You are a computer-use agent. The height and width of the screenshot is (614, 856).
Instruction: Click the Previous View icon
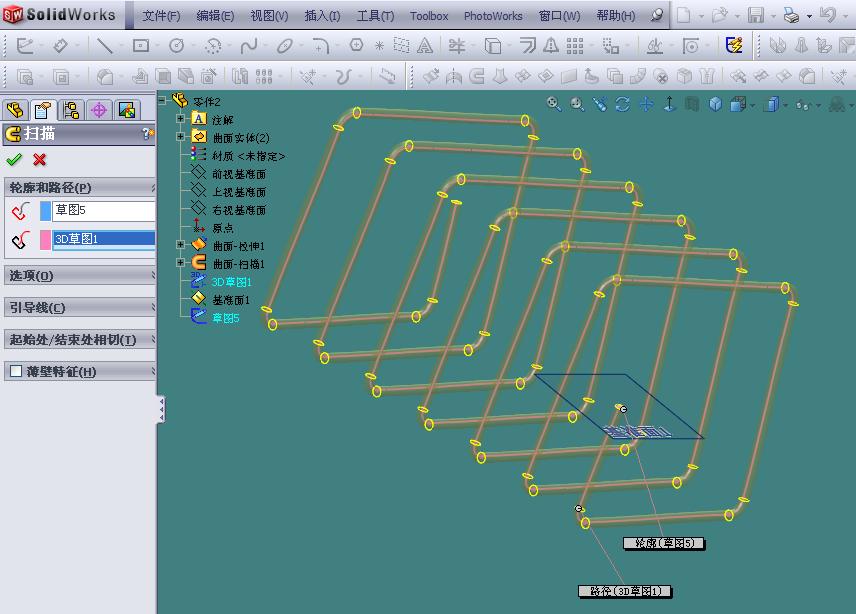pyautogui.click(x=599, y=103)
